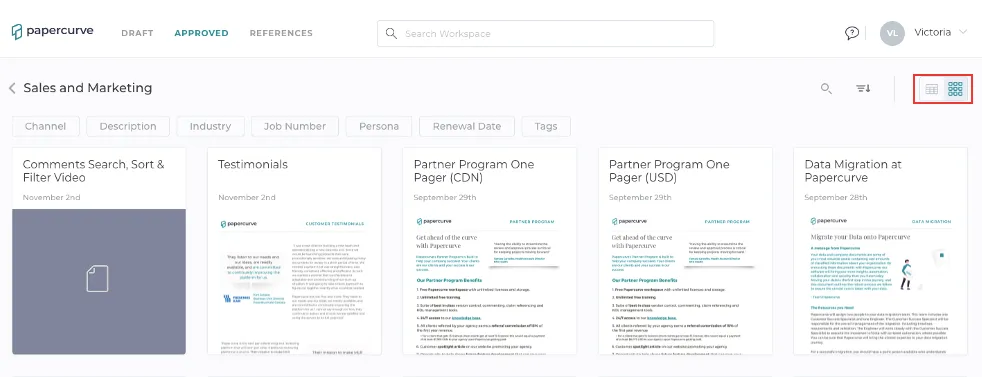Click the Tags filter button
The width and height of the screenshot is (982, 377).
pyautogui.click(x=546, y=126)
